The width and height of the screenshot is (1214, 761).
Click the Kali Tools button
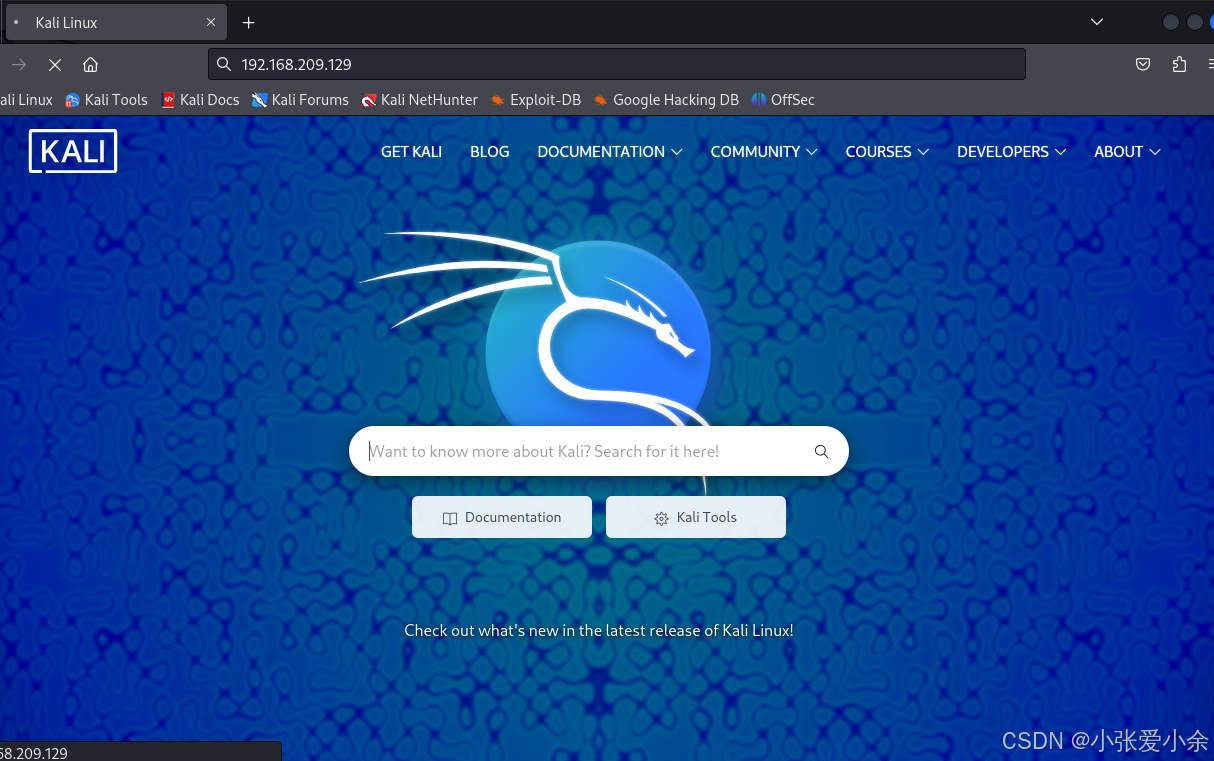(696, 517)
